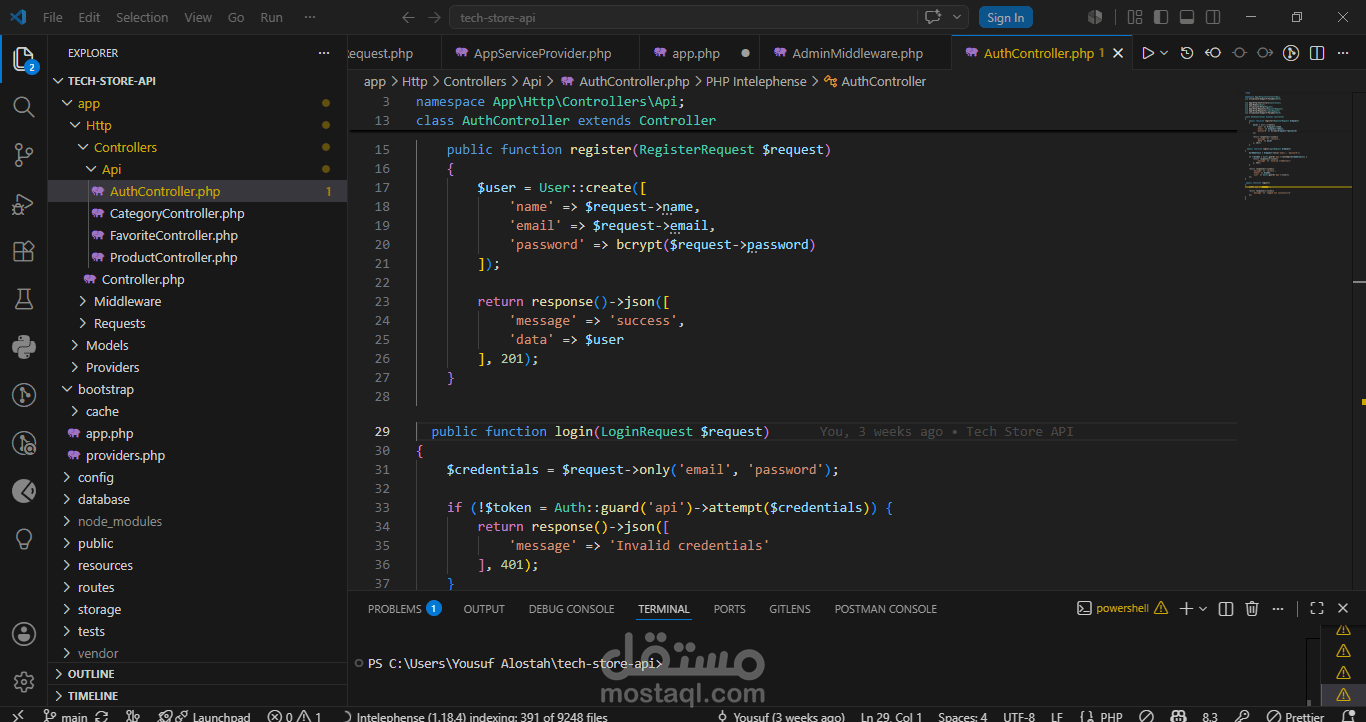
Task: Open the Explorer view in activity bar
Action: pyautogui.click(x=24, y=59)
